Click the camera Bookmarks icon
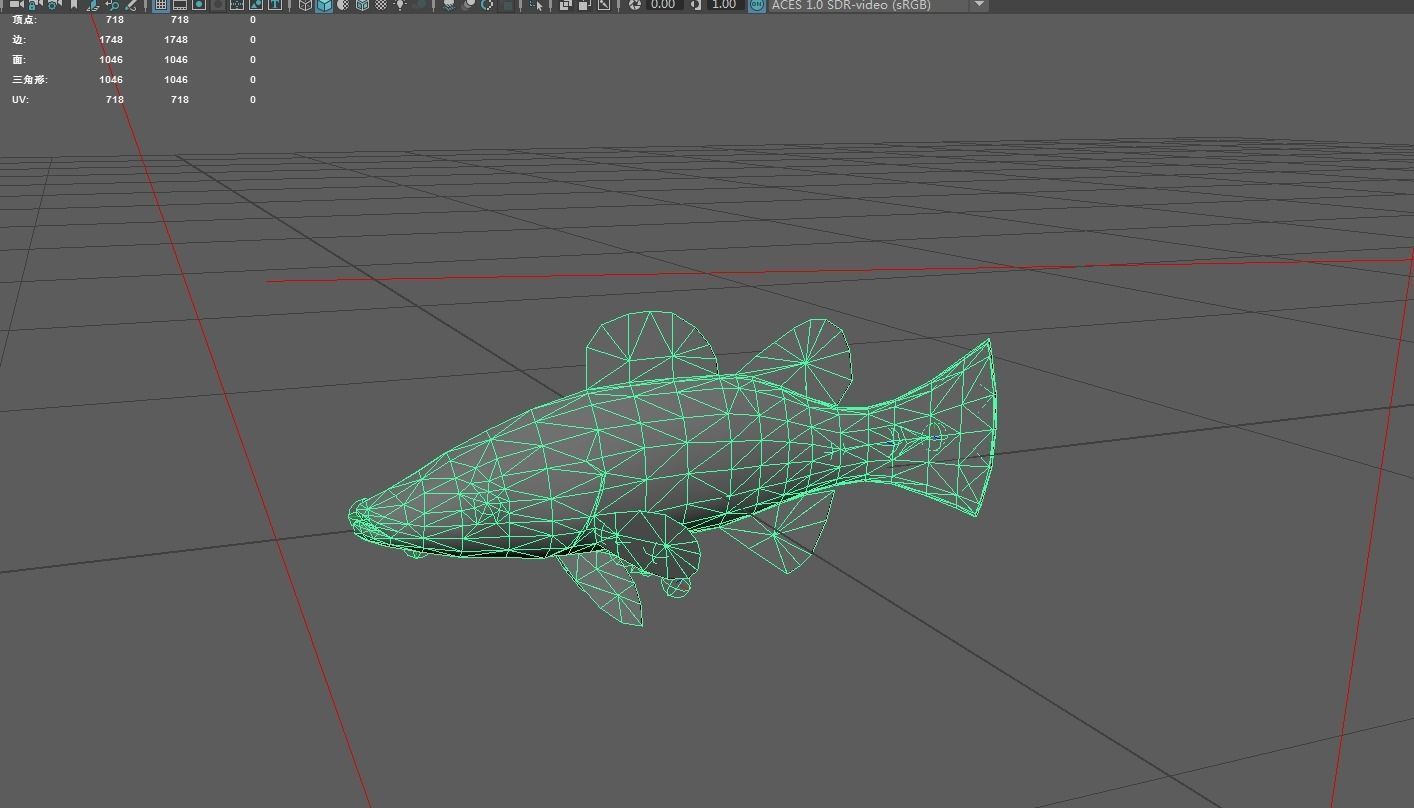The width and height of the screenshot is (1414, 808). tap(73, 5)
